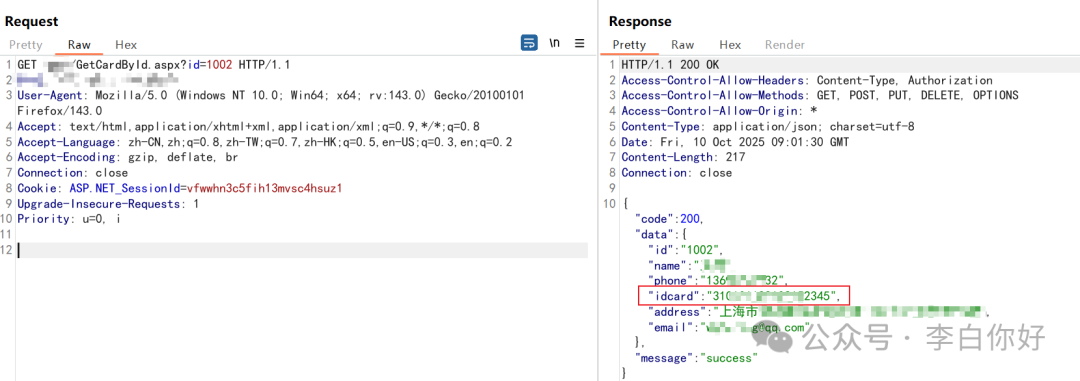Screen dimensions: 1080x381
Task: Open the Request hamburger options menu
Action: pyautogui.click(x=579, y=43)
